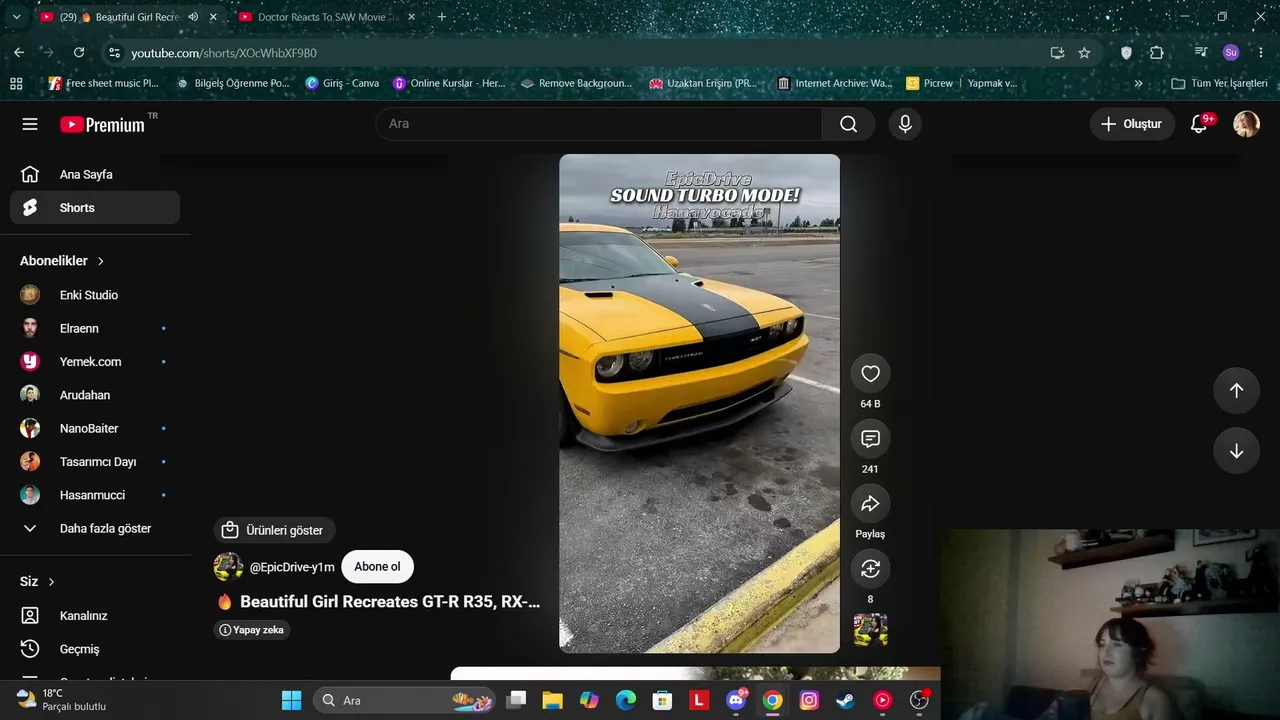Open the Arudahan channel
The image size is (1280, 720).
click(95, 395)
